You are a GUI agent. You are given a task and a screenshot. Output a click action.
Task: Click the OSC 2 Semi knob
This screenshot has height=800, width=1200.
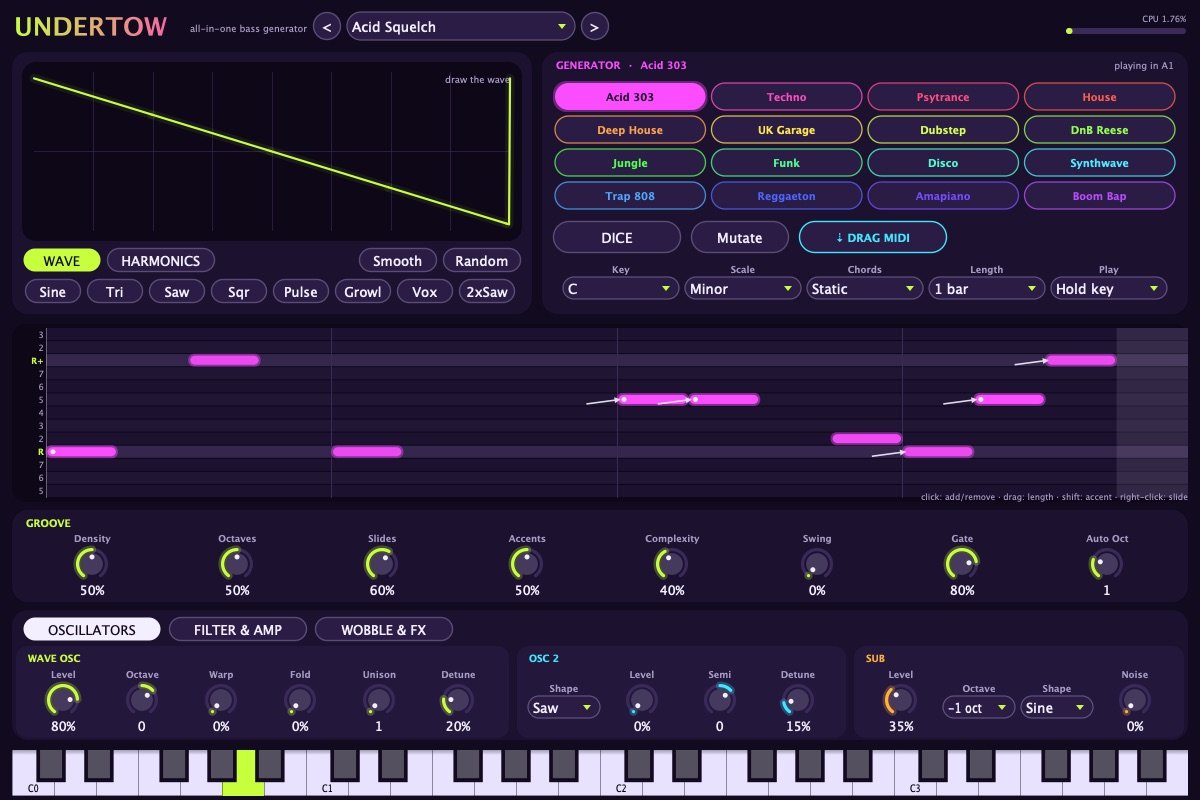pyautogui.click(x=720, y=700)
